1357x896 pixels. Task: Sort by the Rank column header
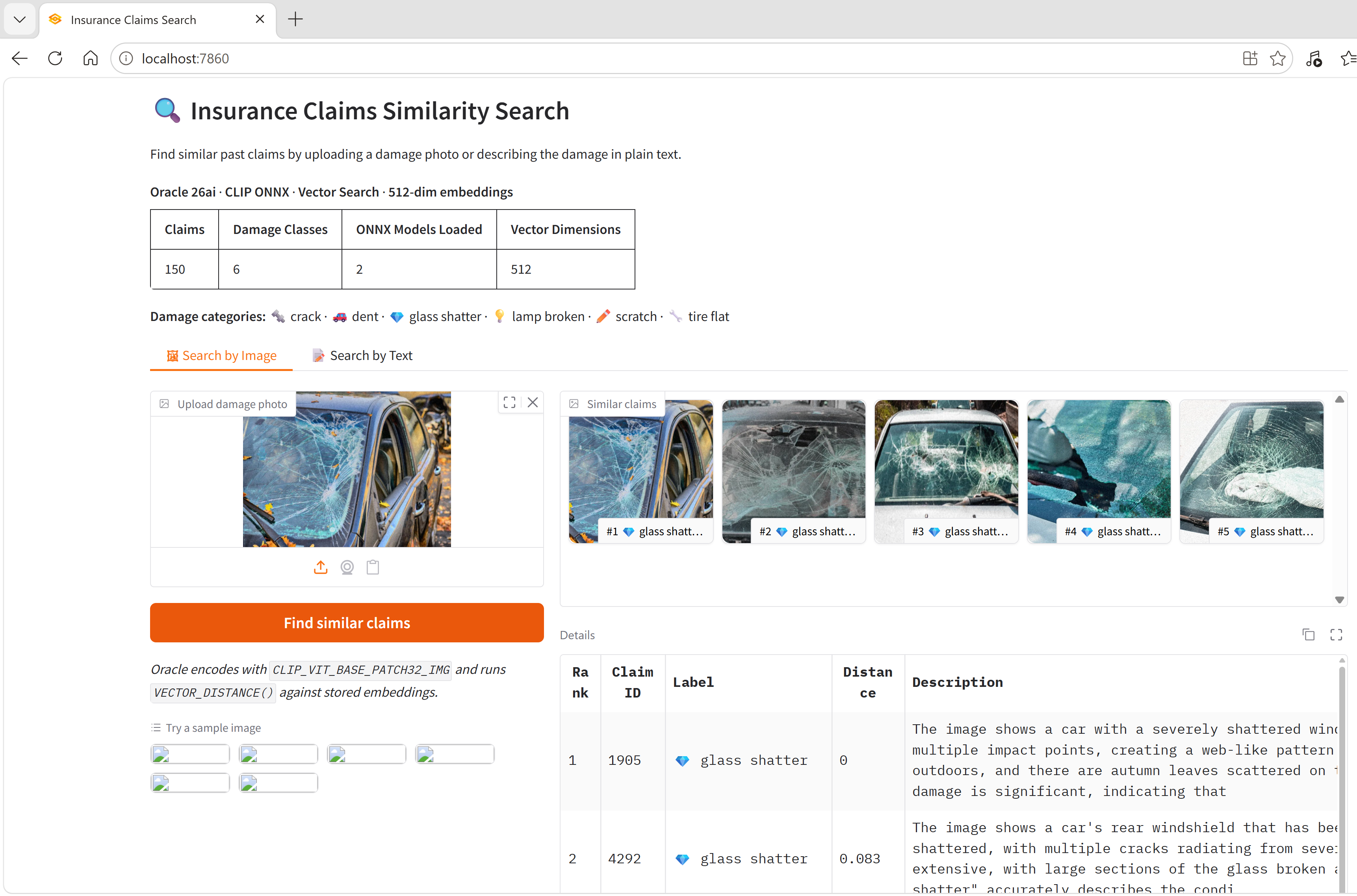pyautogui.click(x=581, y=682)
